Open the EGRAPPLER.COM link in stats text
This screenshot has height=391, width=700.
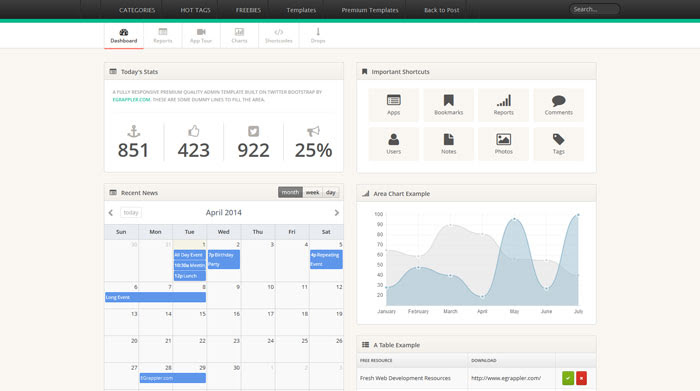click(131, 100)
